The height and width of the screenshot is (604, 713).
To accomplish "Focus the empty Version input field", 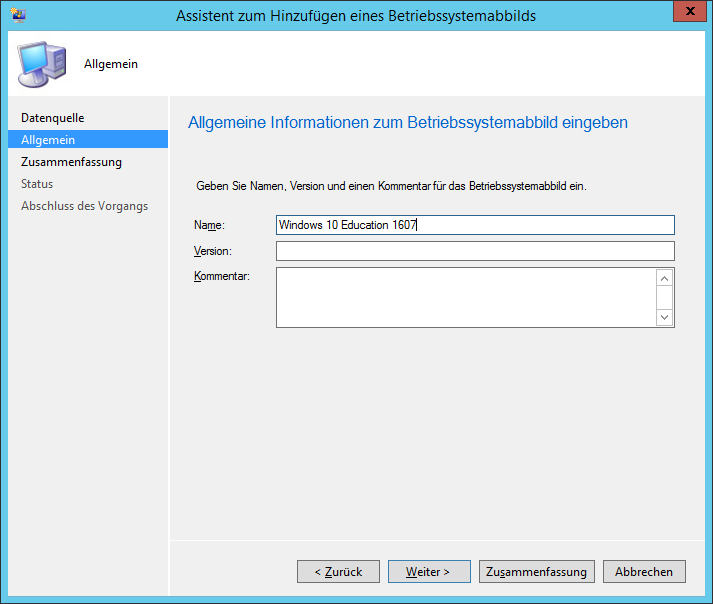I will [x=475, y=251].
